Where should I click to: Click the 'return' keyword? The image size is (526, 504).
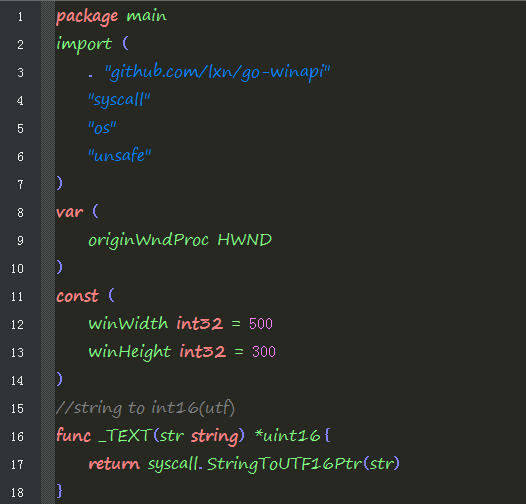click(x=114, y=464)
